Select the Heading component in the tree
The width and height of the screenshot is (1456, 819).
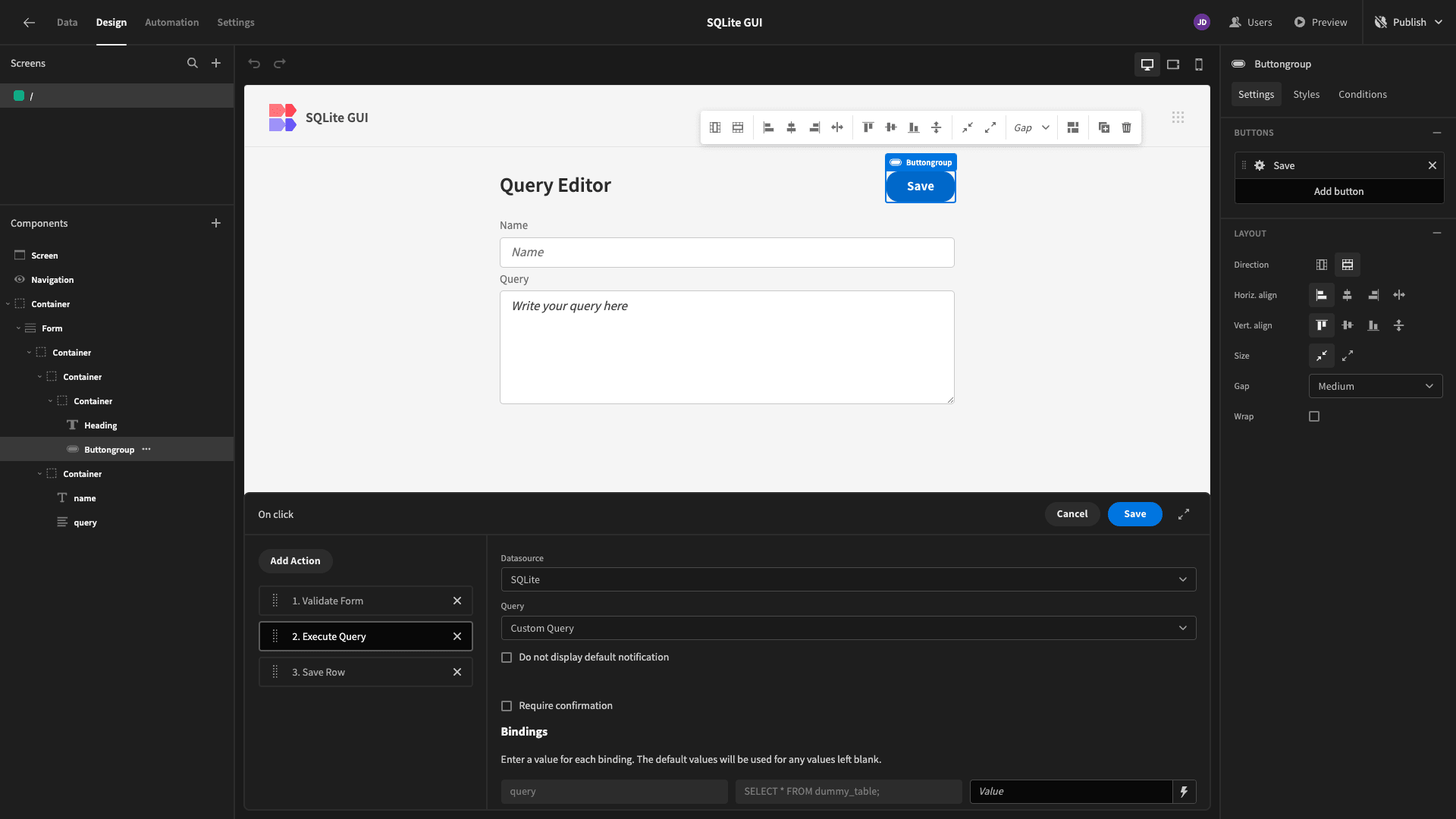(101, 425)
